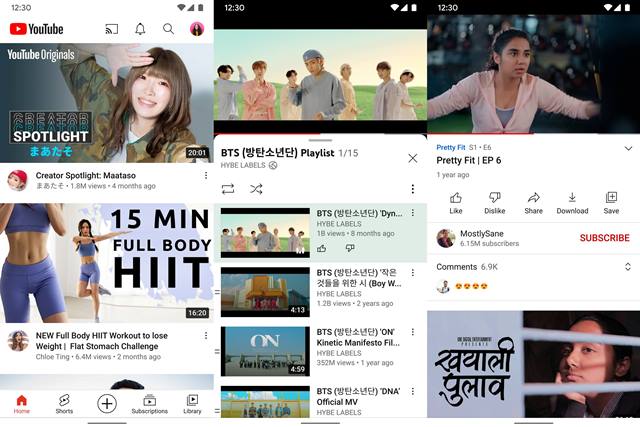Toggle playlist shuffle

tap(256, 189)
